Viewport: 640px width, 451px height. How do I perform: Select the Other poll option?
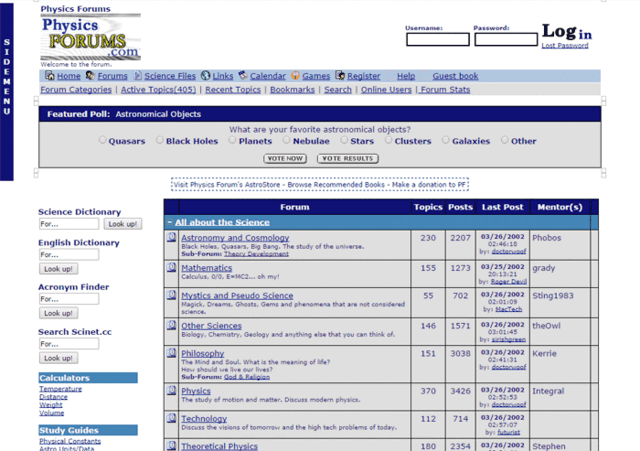click(505, 140)
